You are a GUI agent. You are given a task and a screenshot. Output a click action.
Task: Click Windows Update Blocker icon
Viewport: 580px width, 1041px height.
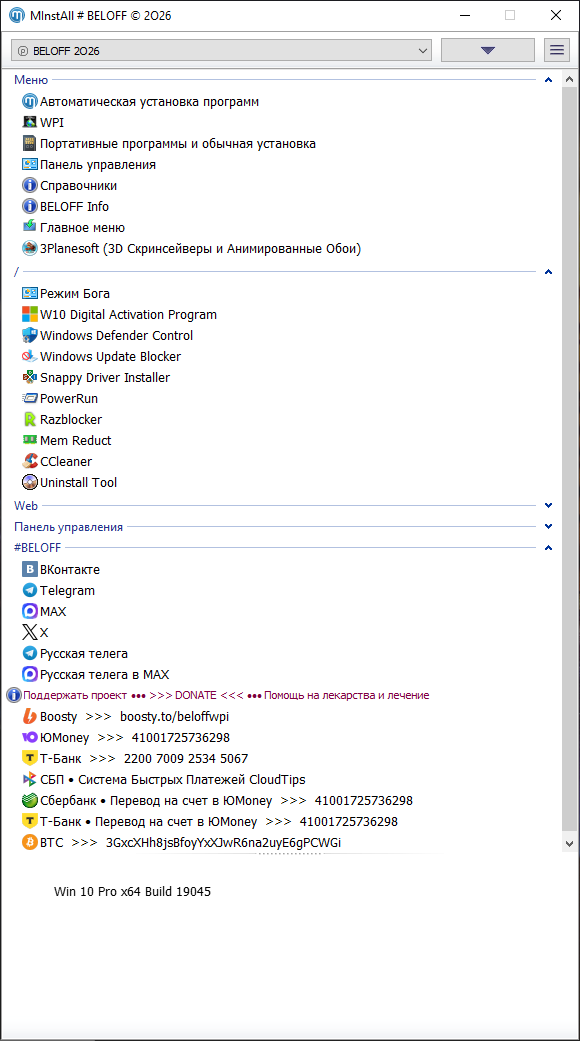[30, 357]
